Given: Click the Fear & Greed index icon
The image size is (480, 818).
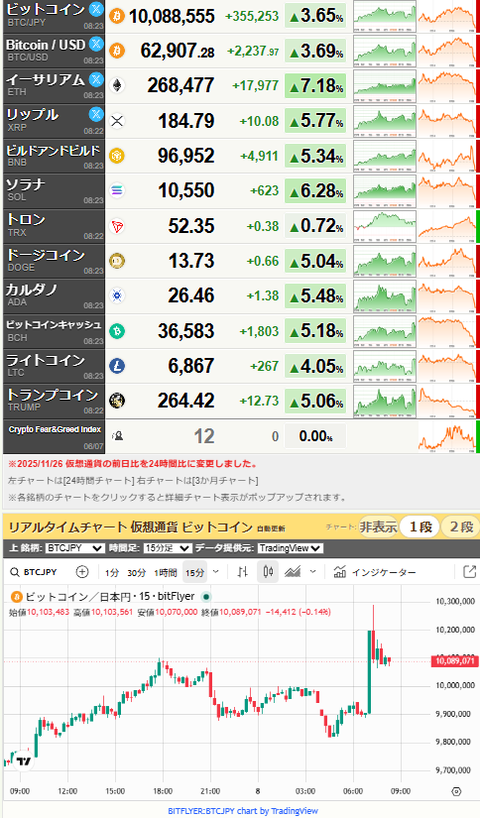Looking at the screenshot, I should pyautogui.click(x=118, y=436).
